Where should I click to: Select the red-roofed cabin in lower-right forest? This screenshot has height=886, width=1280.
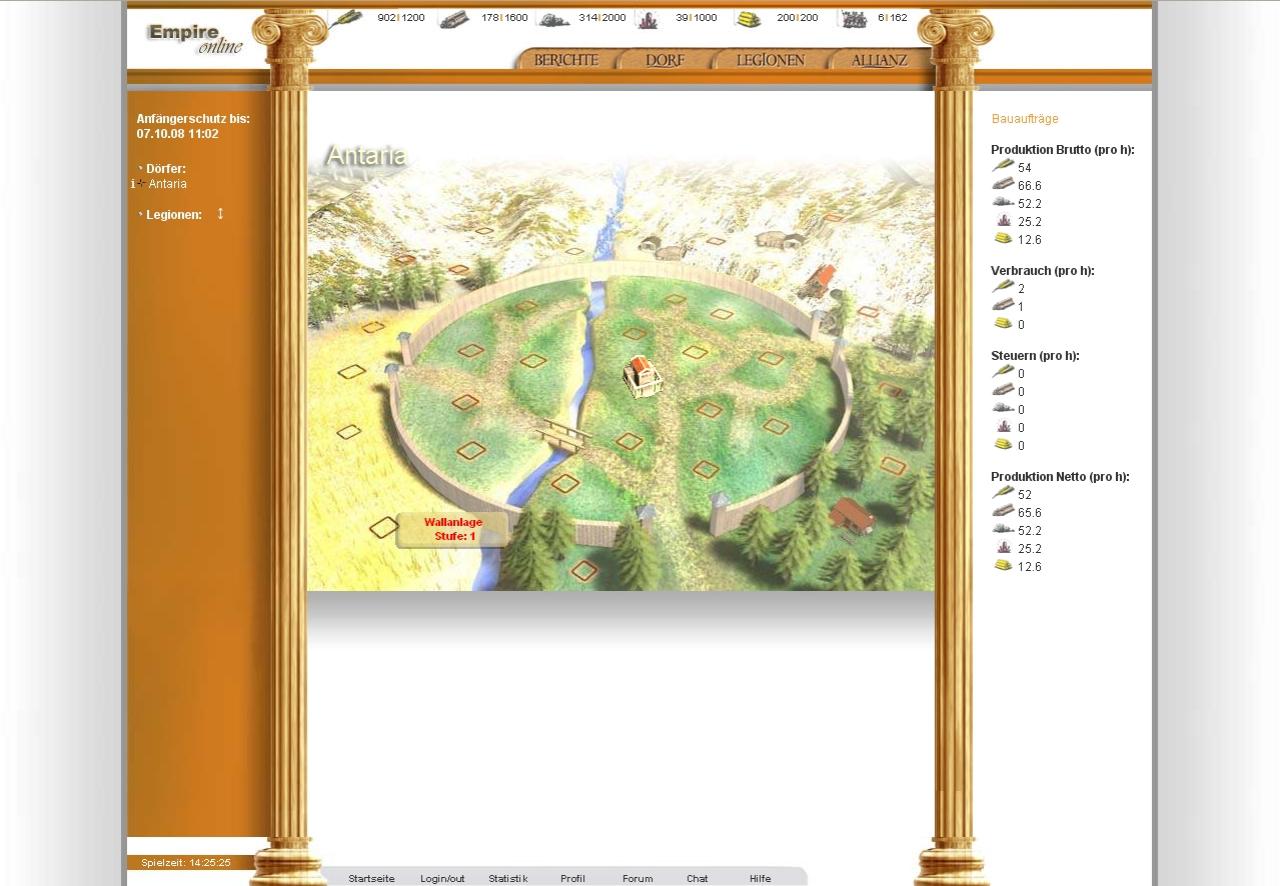(x=852, y=517)
